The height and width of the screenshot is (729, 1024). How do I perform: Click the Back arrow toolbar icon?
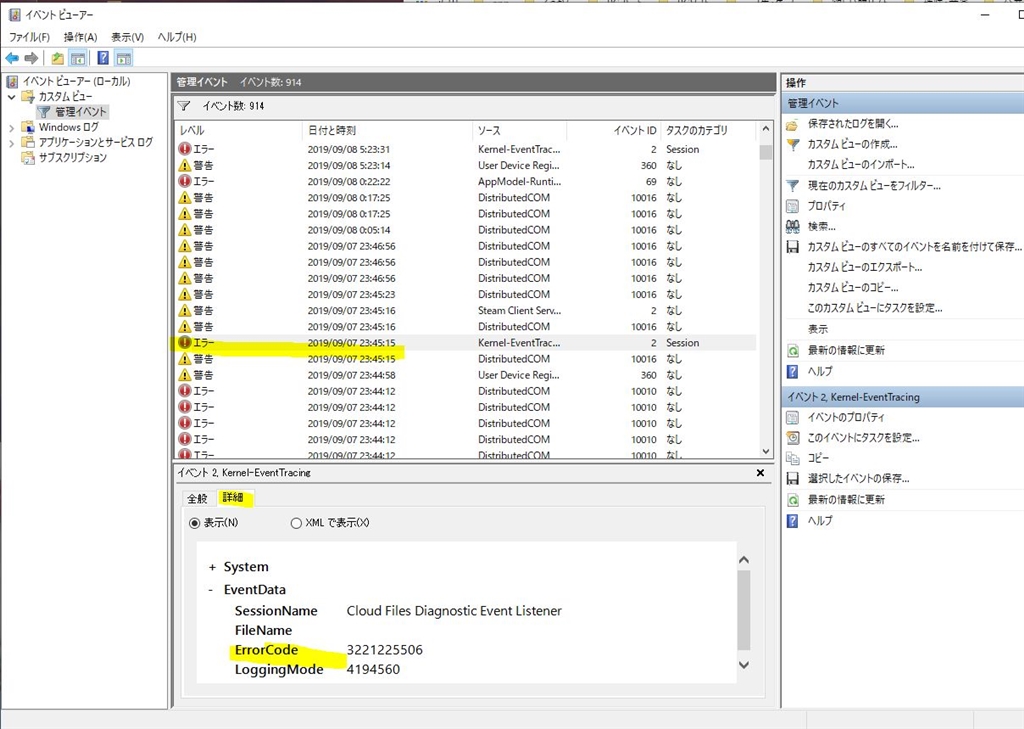pyautogui.click(x=12, y=58)
